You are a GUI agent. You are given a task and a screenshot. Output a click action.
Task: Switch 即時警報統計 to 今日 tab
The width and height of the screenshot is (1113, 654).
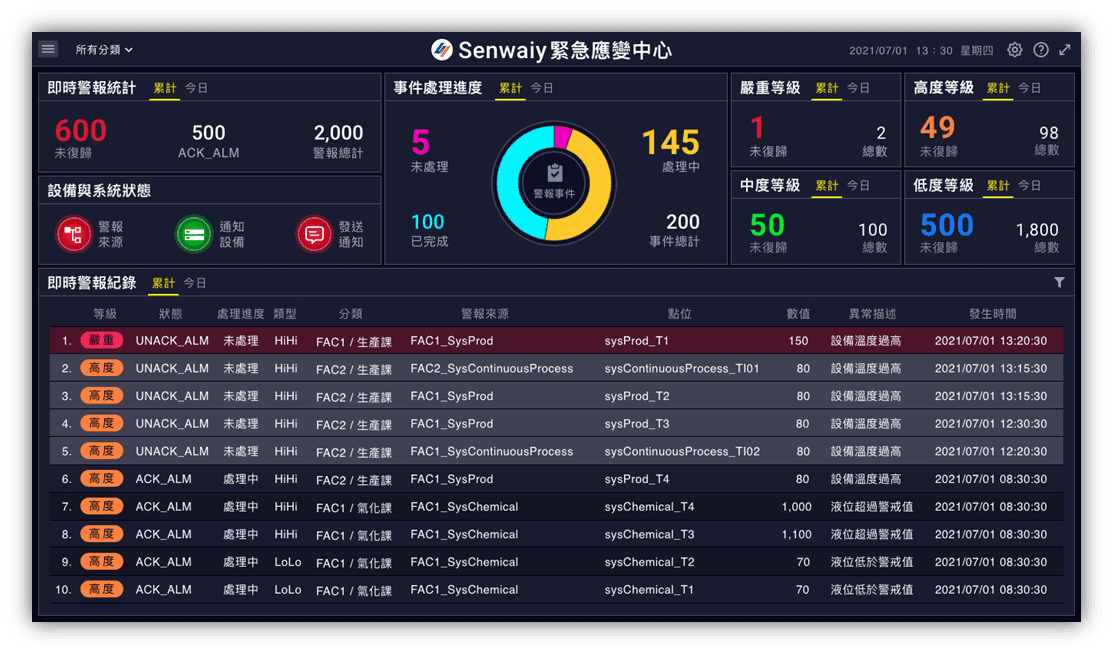tap(196, 88)
